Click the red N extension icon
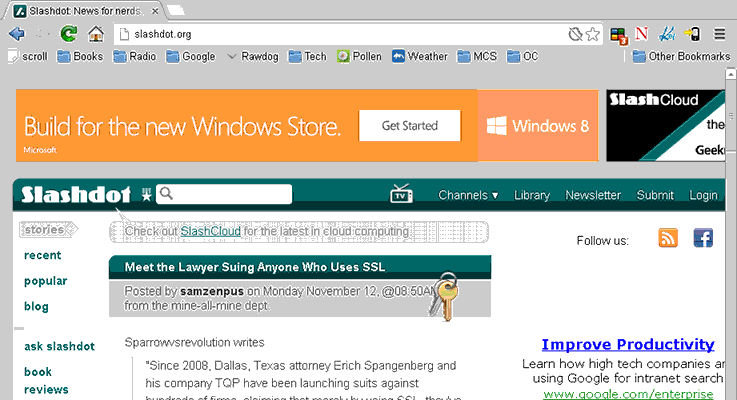Image resolution: width=737 pixels, height=400 pixels. [641, 34]
